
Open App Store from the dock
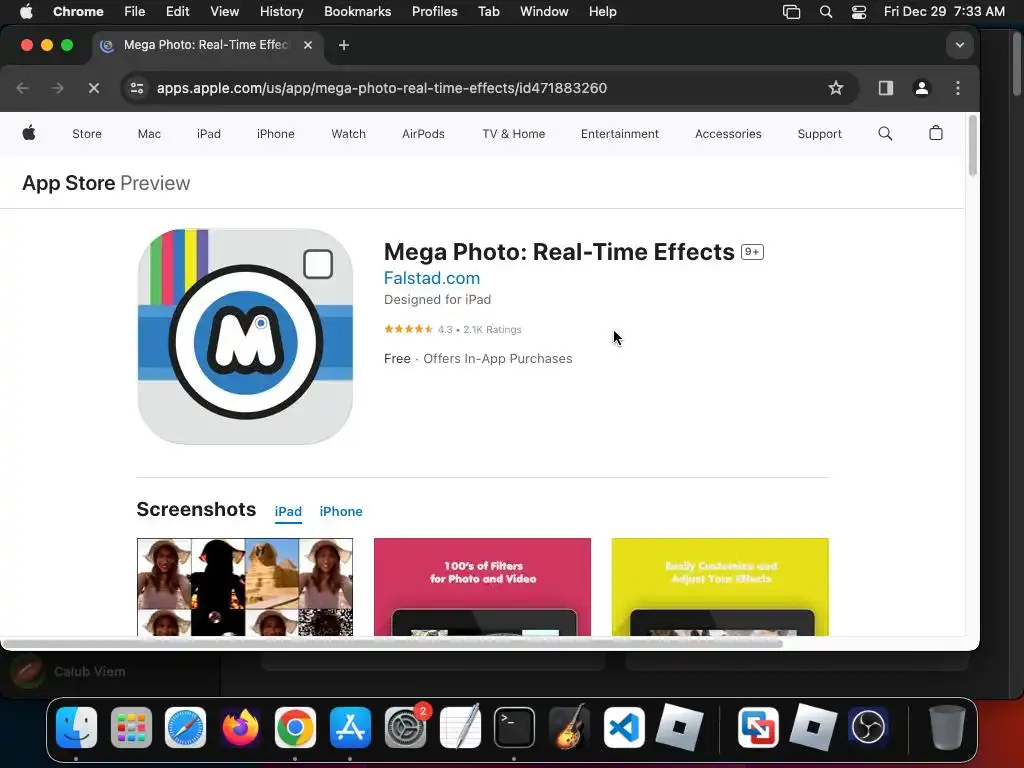350,727
